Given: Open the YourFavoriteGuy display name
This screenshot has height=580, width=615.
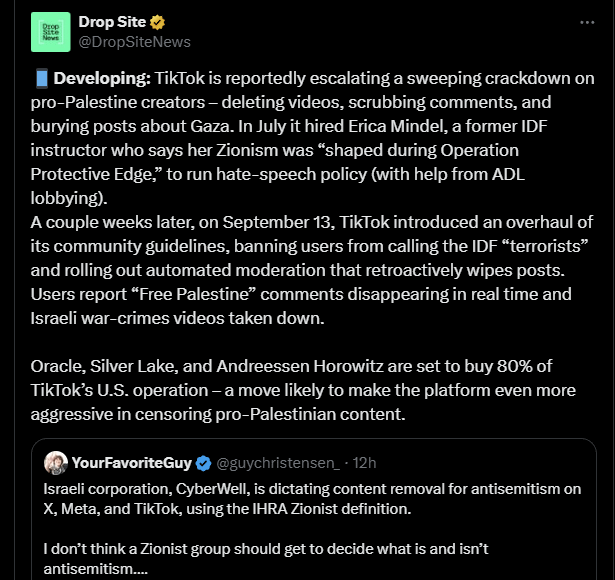Looking at the screenshot, I should (x=132, y=463).
